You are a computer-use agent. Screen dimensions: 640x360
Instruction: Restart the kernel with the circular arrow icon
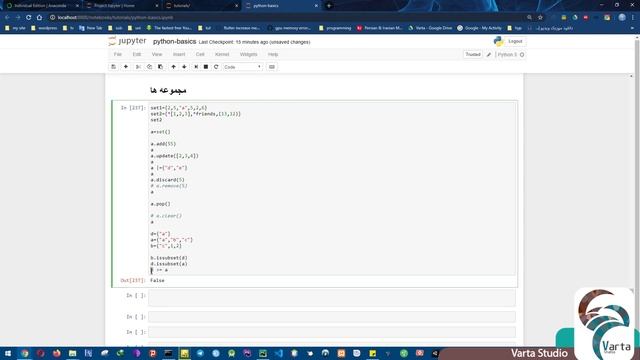point(216,67)
